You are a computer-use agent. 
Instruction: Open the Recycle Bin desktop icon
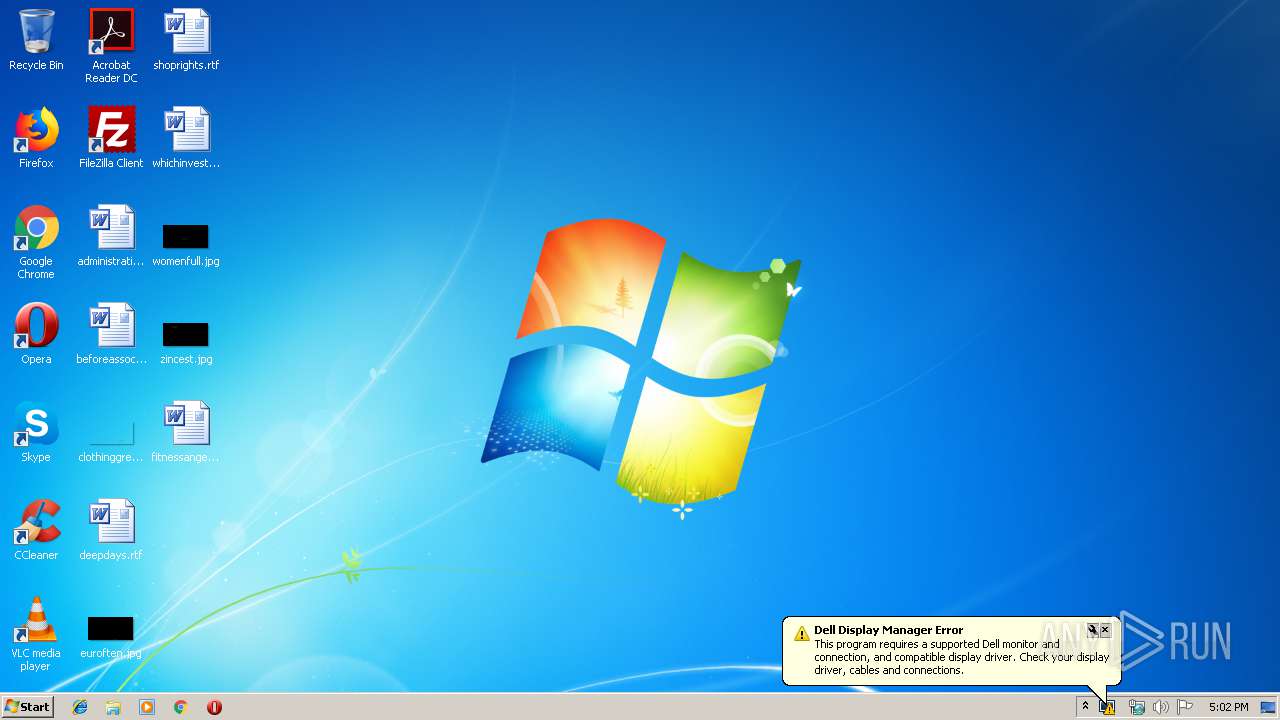point(36,40)
